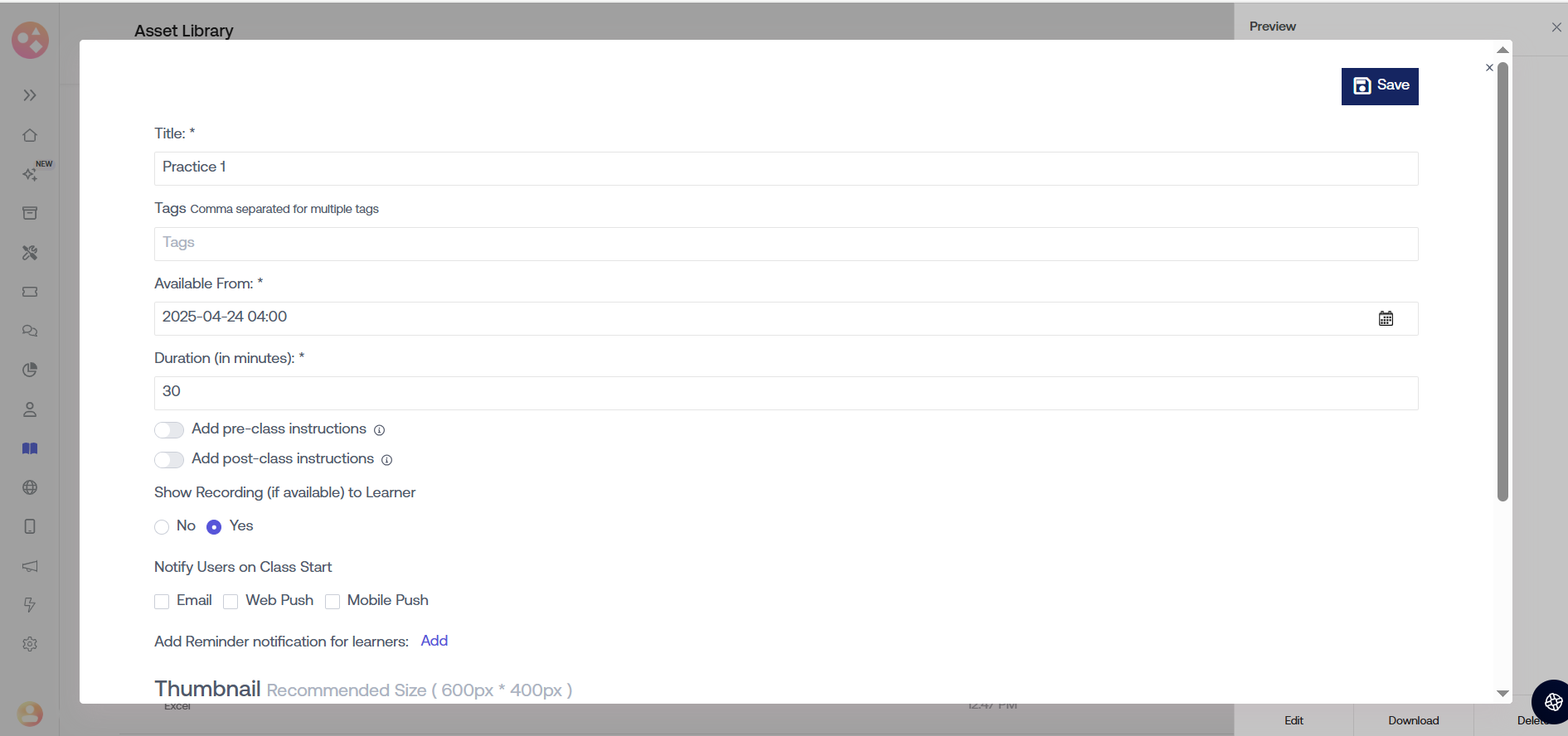Screen dimensions: 1568x736
Task: Click the pre-class instructions info icon
Action: click(379, 430)
